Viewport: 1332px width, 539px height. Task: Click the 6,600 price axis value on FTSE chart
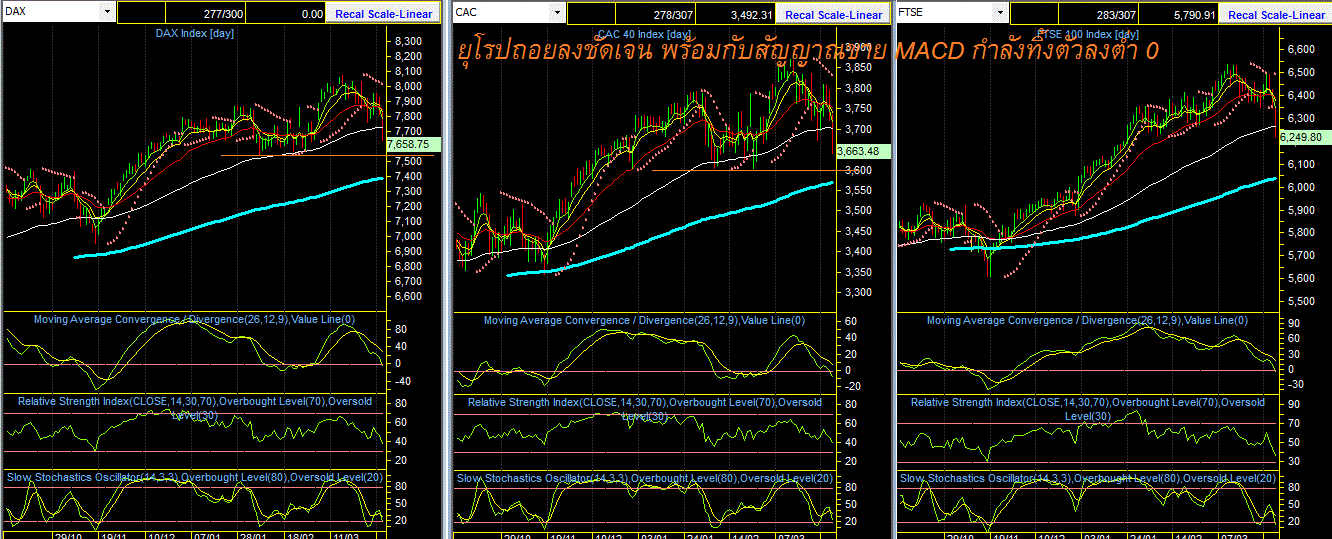coord(1299,49)
